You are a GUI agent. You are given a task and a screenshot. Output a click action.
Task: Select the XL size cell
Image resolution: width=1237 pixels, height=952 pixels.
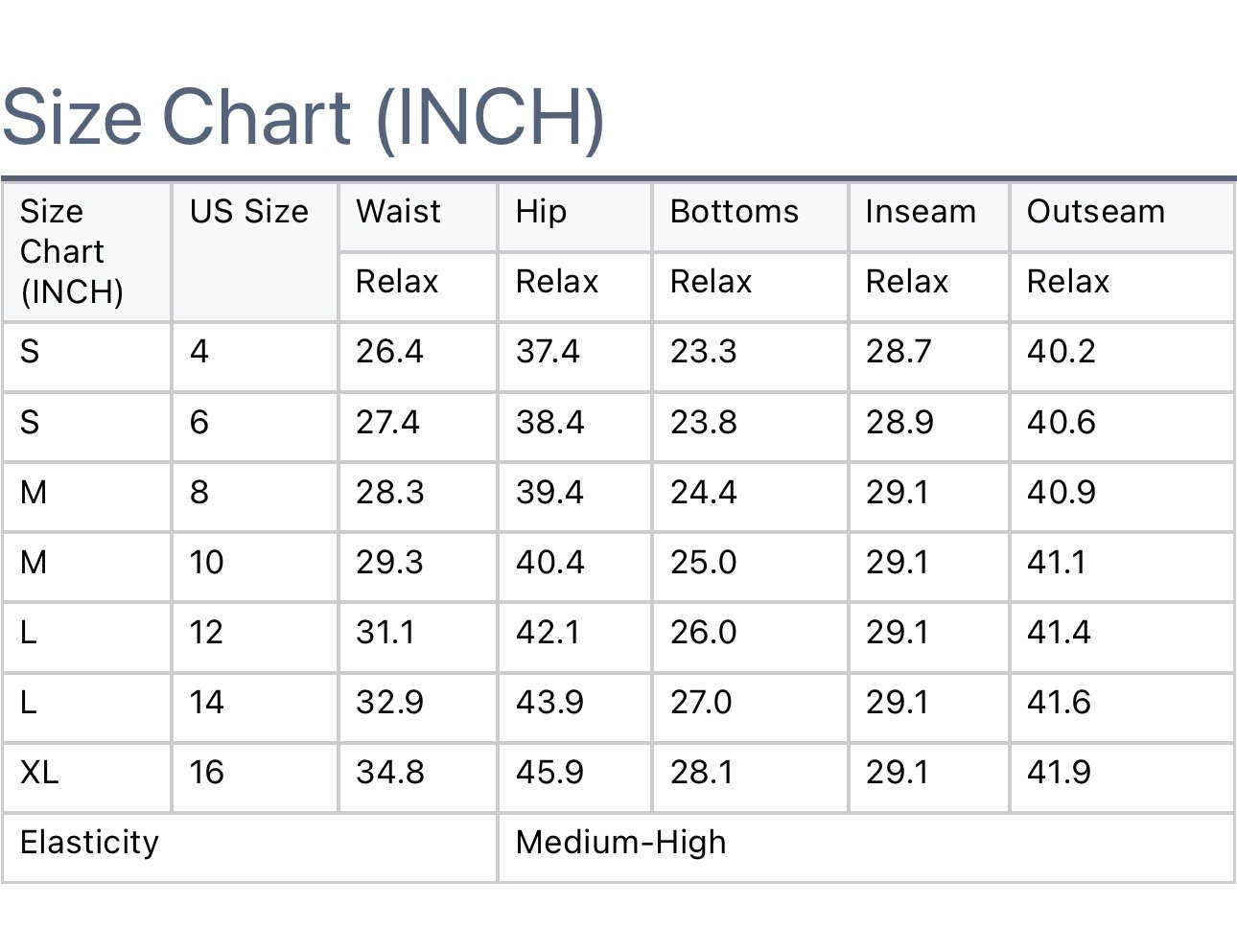pyautogui.click(x=39, y=772)
